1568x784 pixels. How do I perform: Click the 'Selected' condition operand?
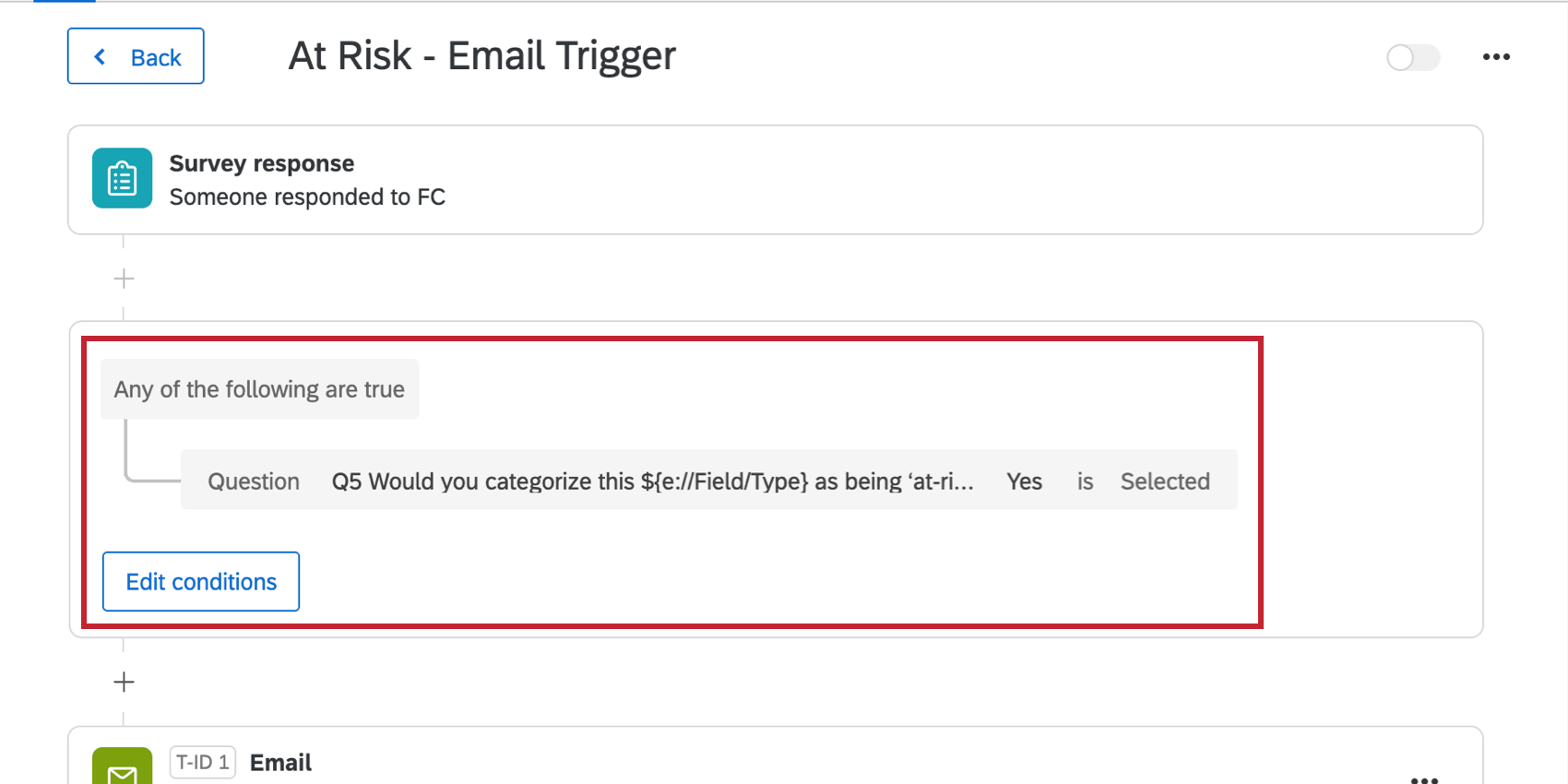(x=1165, y=481)
